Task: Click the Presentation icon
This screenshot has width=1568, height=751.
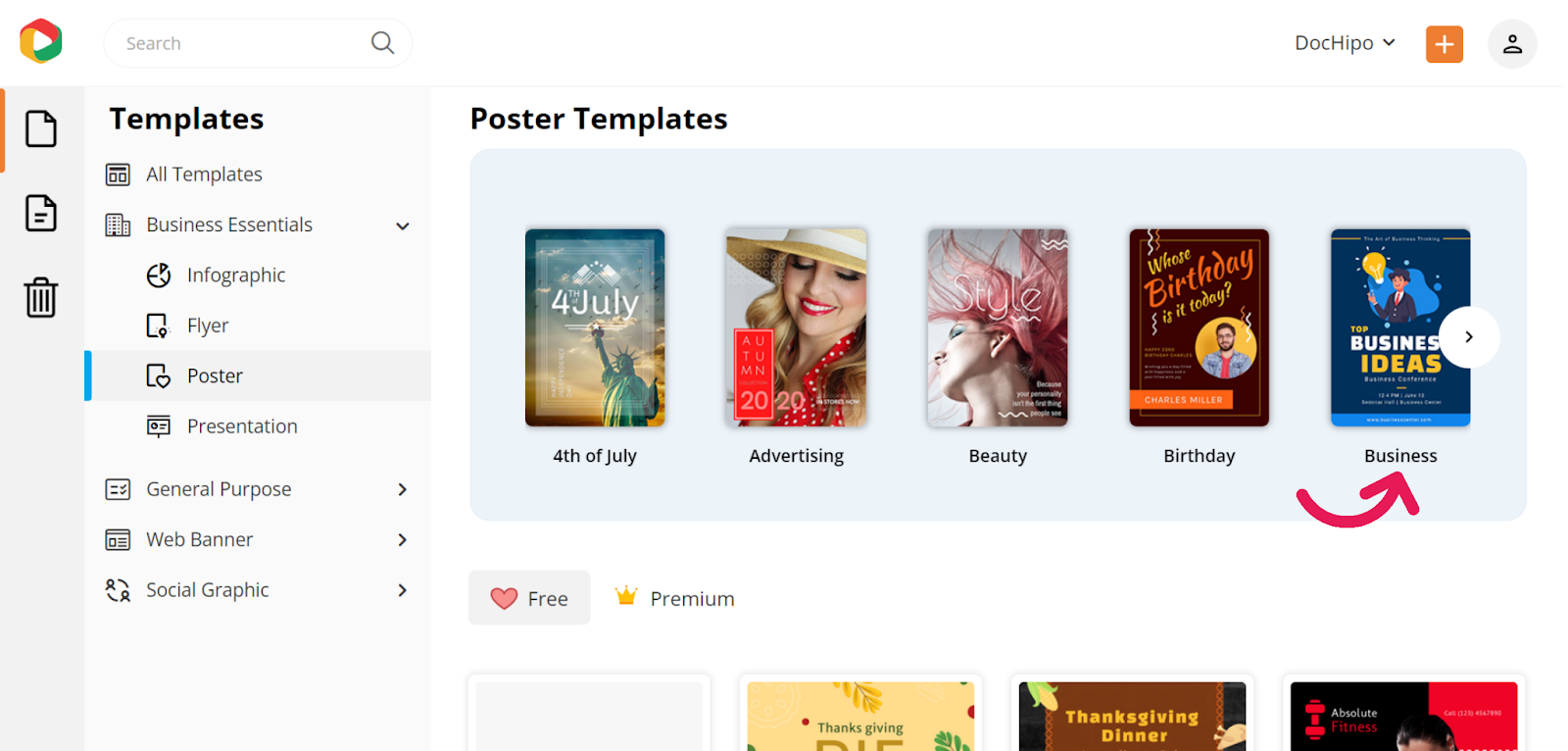Action: (x=158, y=426)
